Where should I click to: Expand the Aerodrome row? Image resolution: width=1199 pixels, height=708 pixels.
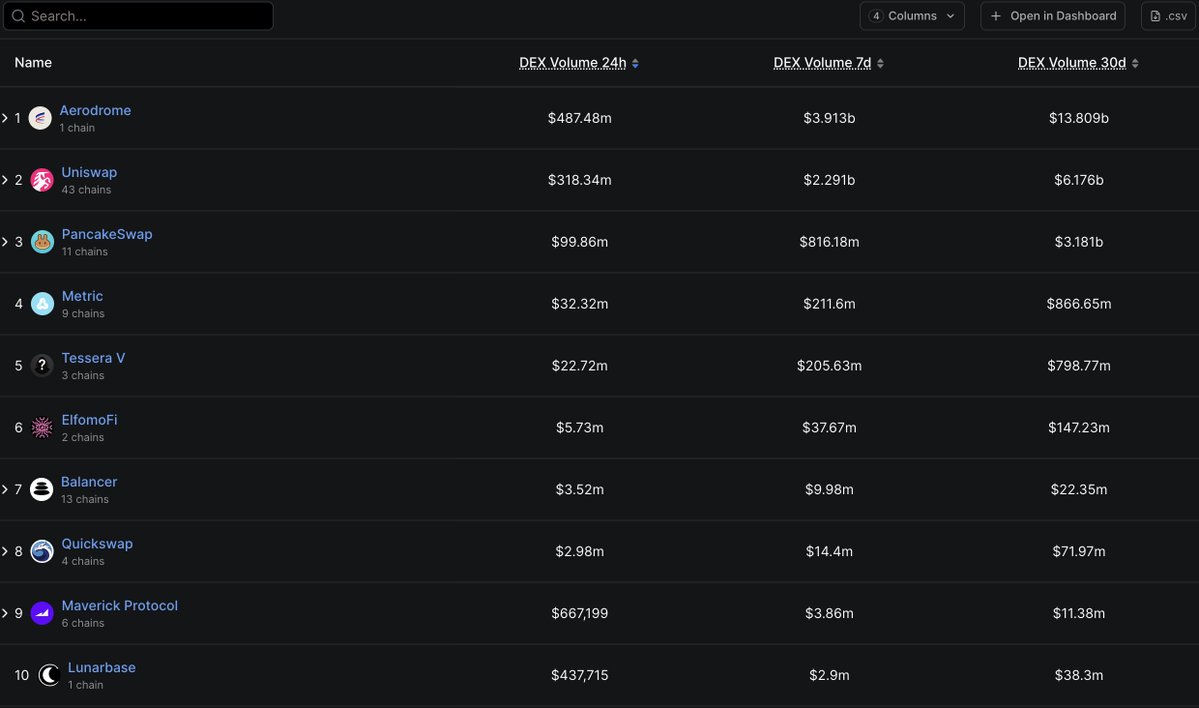point(5,118)
